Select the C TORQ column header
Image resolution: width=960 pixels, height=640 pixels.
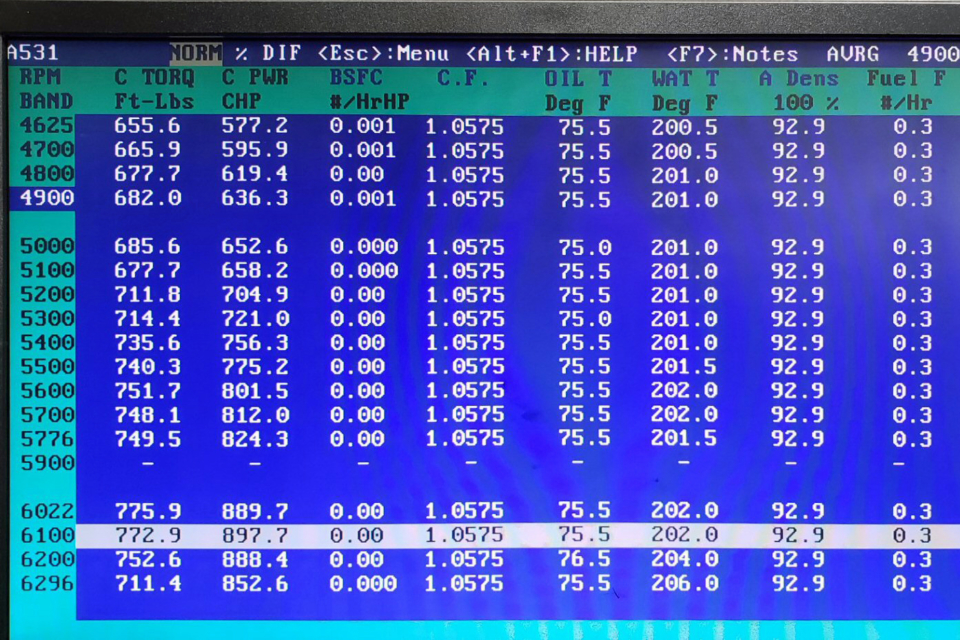click(154, 89)
